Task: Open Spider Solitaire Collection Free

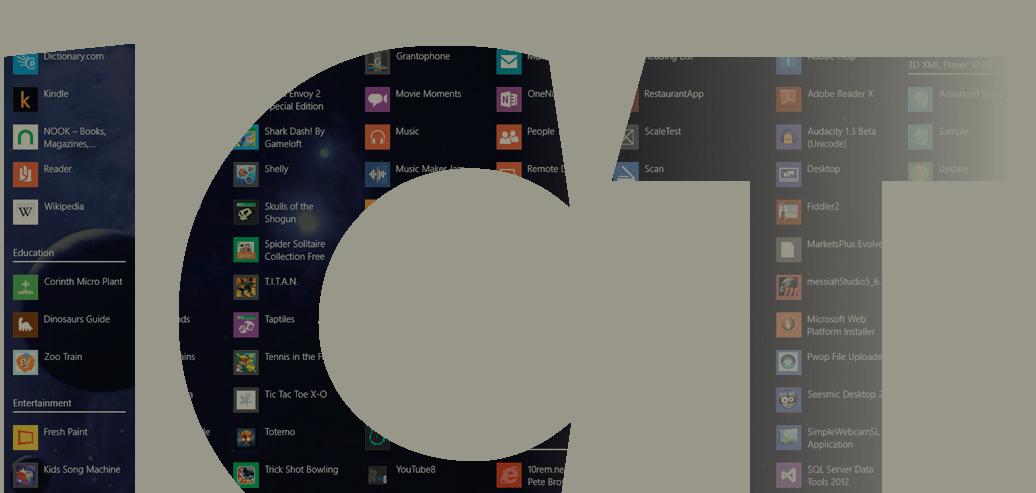Action: [246, 250]
